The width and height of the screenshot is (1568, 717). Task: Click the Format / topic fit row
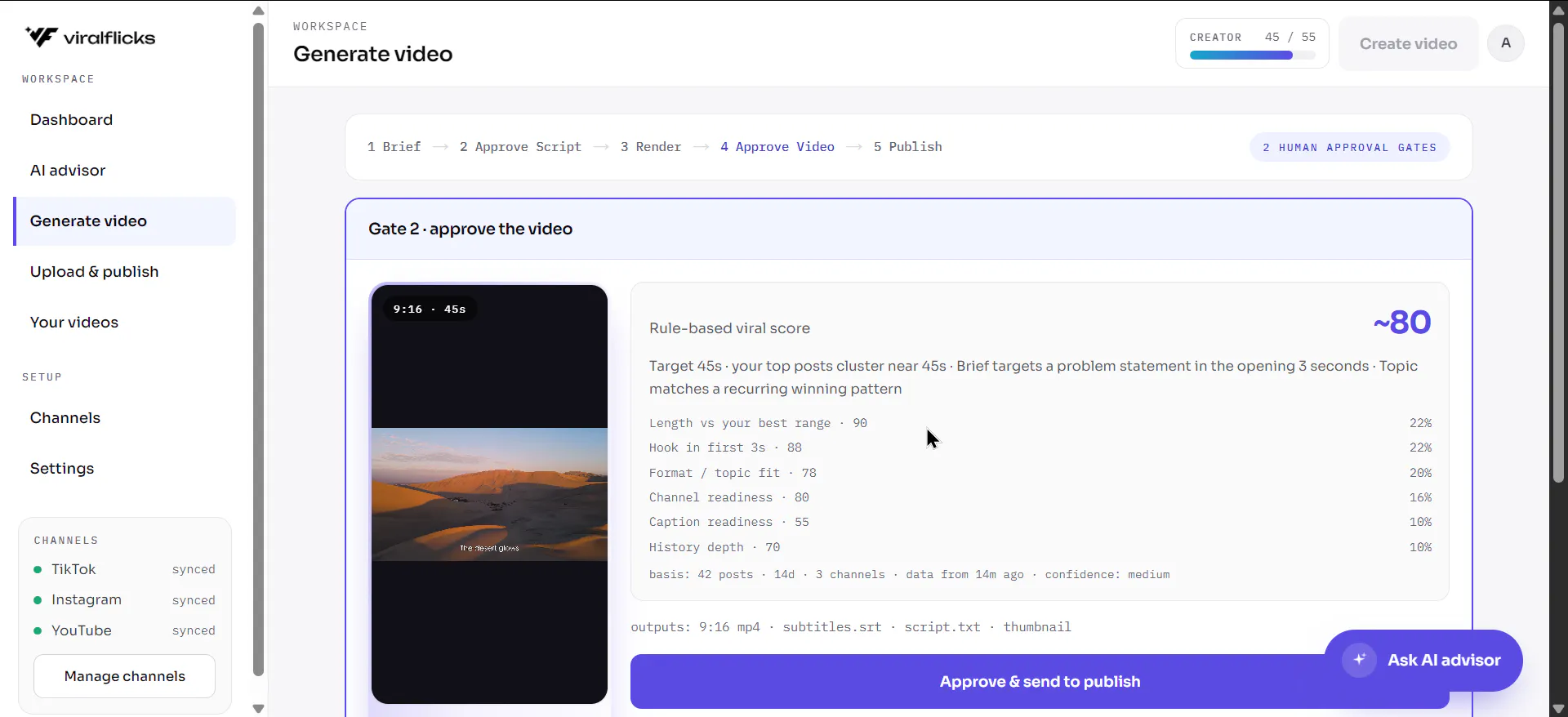(1040, 473)
